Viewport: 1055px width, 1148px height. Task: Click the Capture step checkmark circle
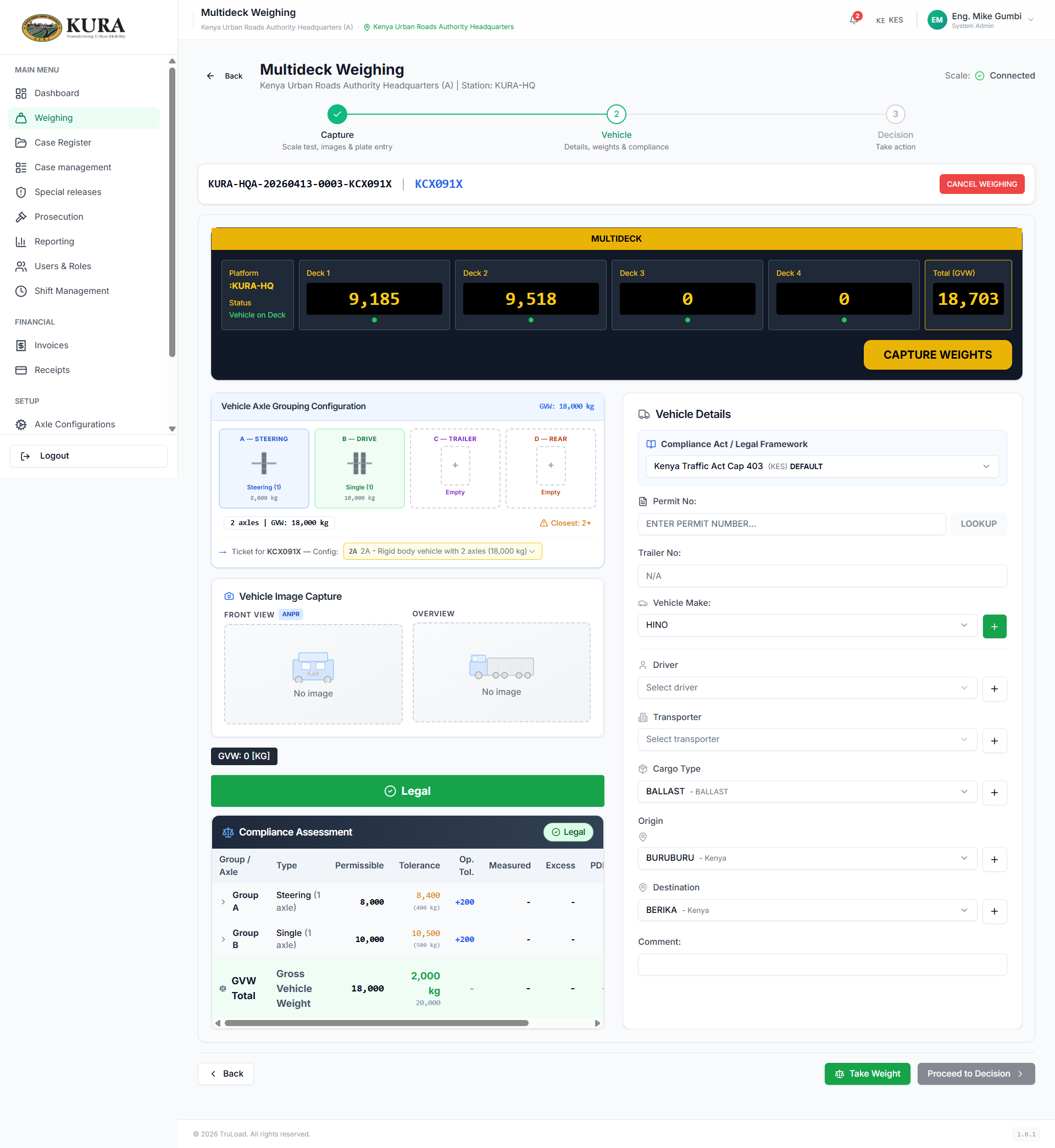[x=337, y=114]
